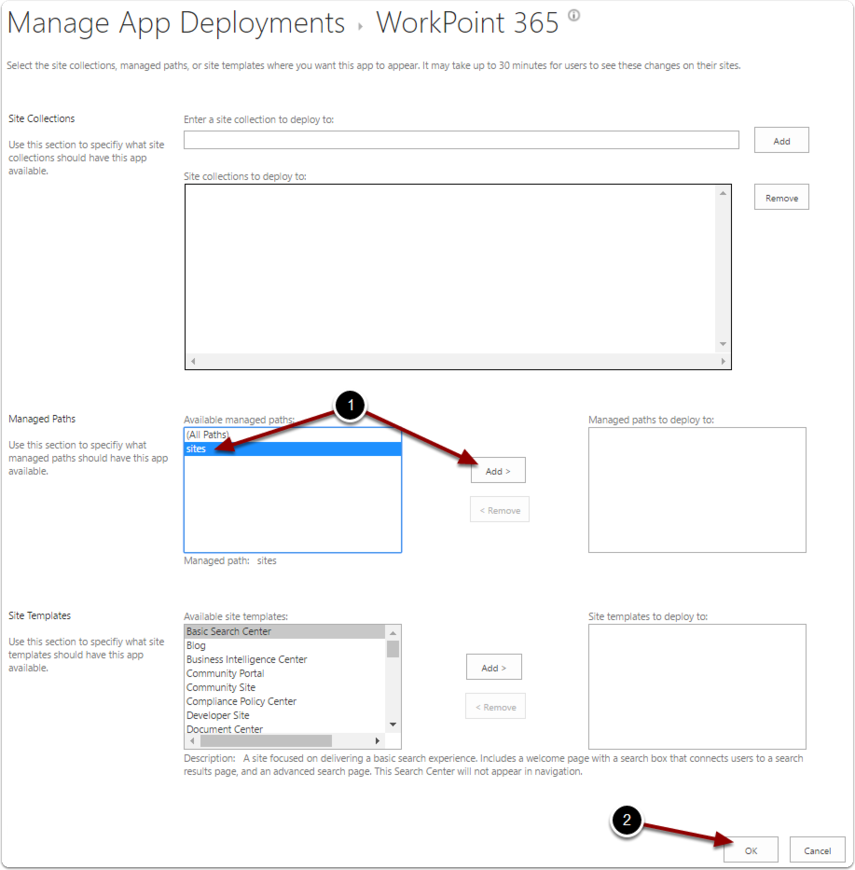This screenshot has width=855, height=870.
Task: Click down arrow of site collections list scrollbar
Action: [722, 344]
